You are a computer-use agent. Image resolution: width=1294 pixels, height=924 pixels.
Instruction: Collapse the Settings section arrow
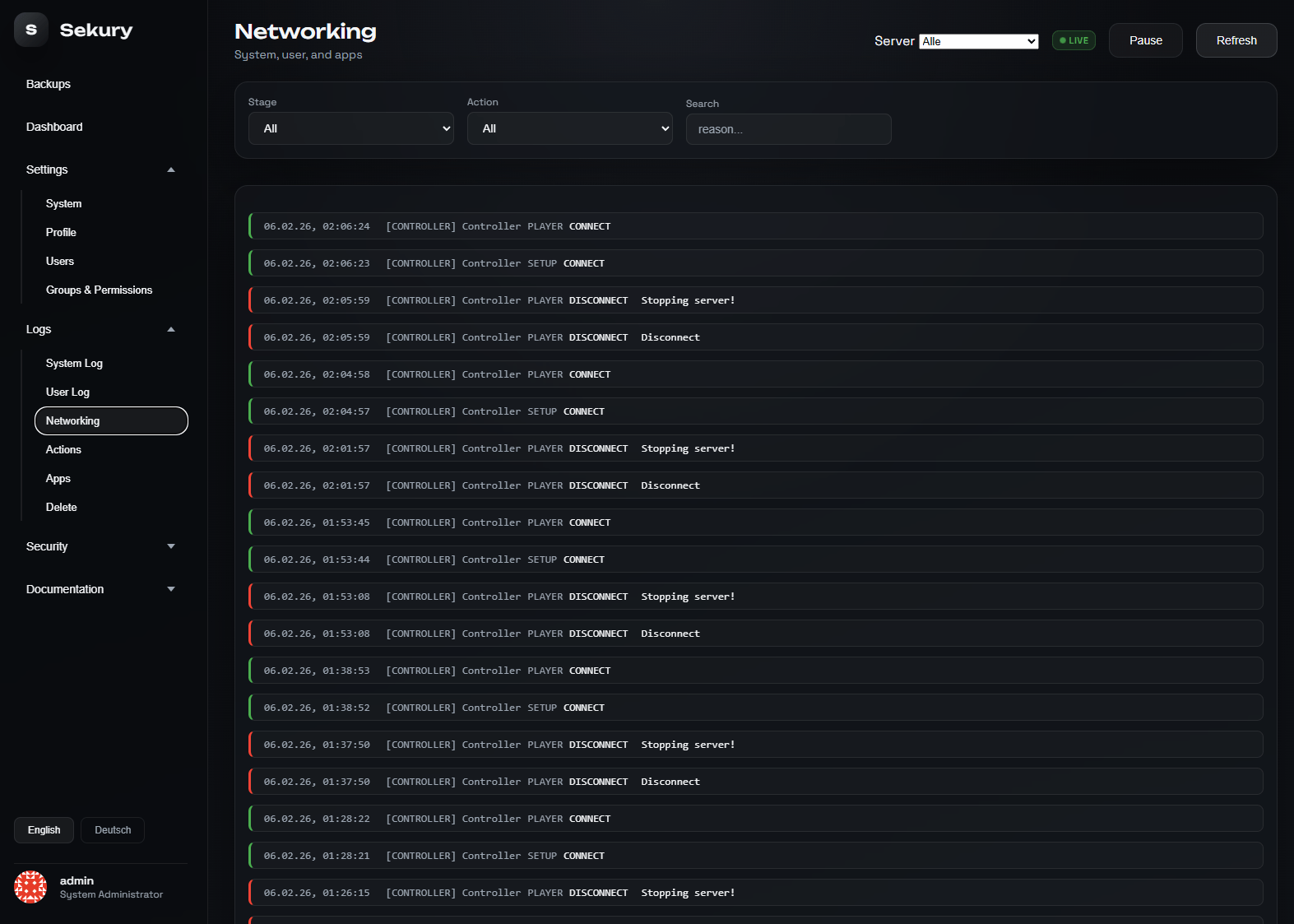coord(171,169)
